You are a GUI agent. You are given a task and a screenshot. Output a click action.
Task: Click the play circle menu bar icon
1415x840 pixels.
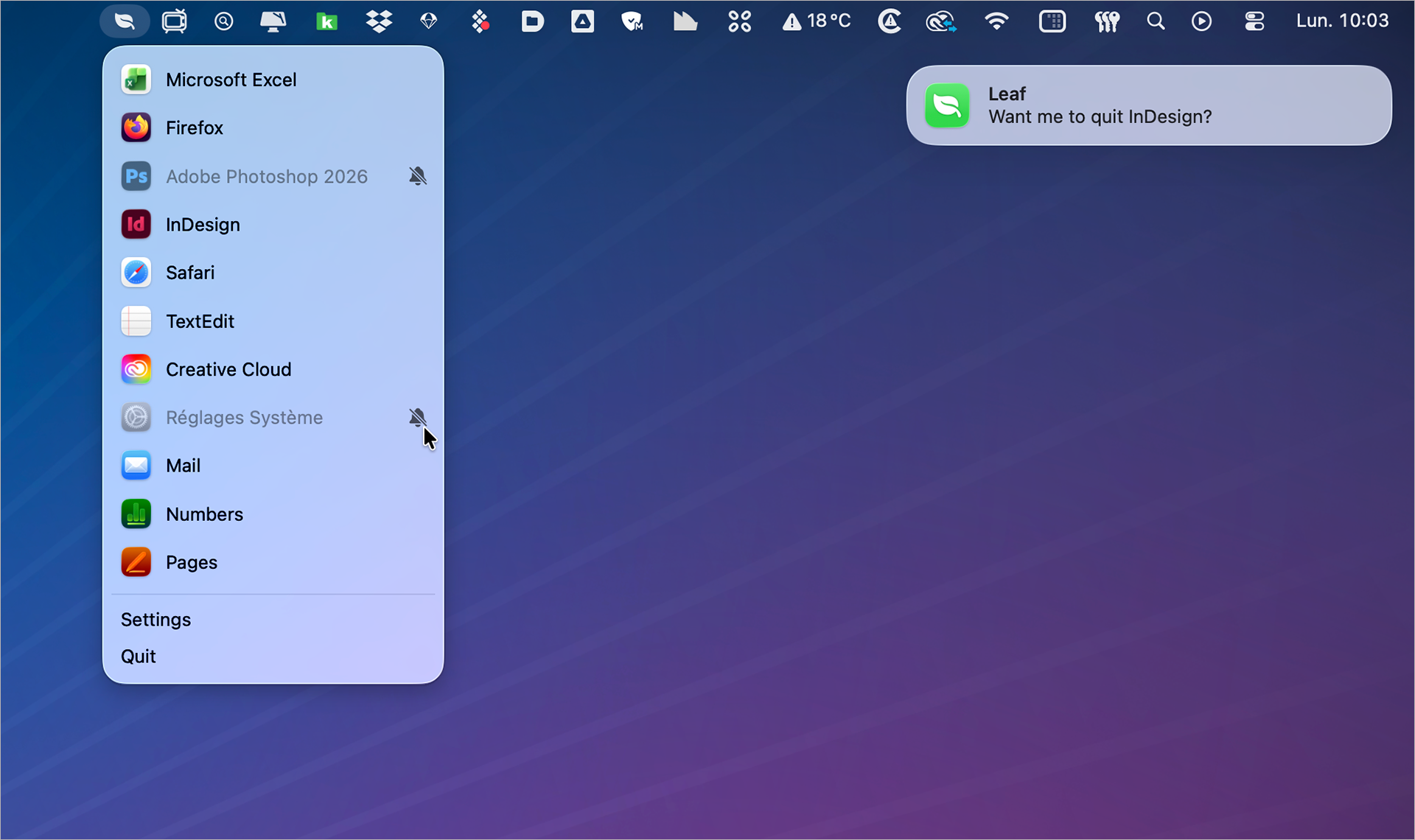1202,21
